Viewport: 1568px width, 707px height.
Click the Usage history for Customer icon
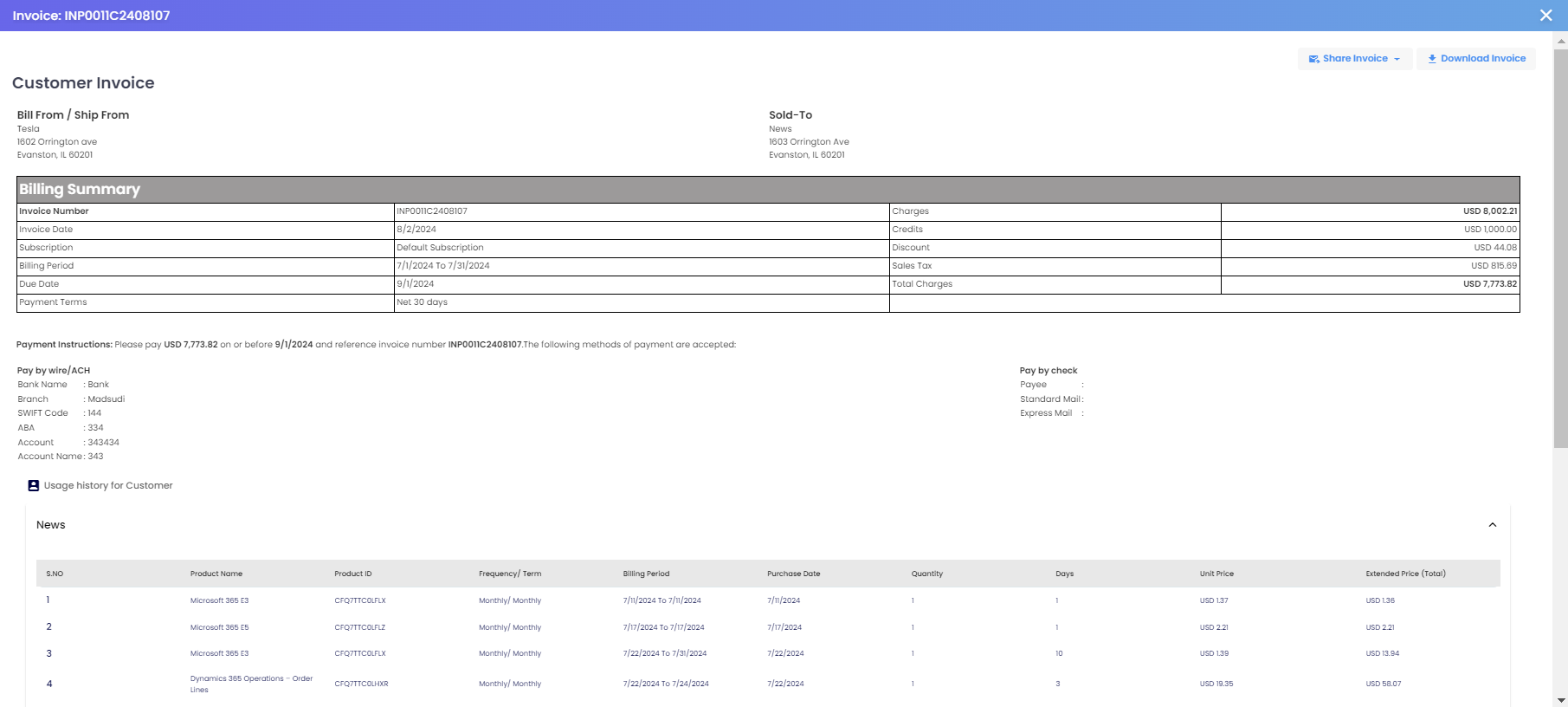coord(33,486)
